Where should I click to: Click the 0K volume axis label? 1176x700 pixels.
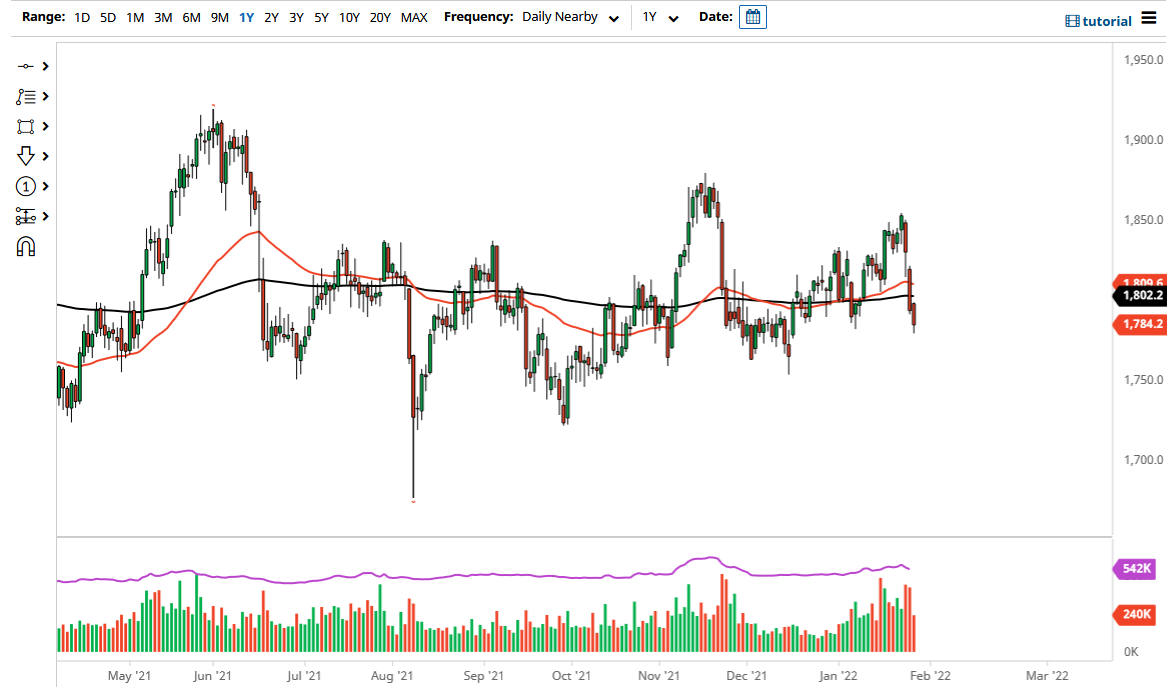(1131, 651)
